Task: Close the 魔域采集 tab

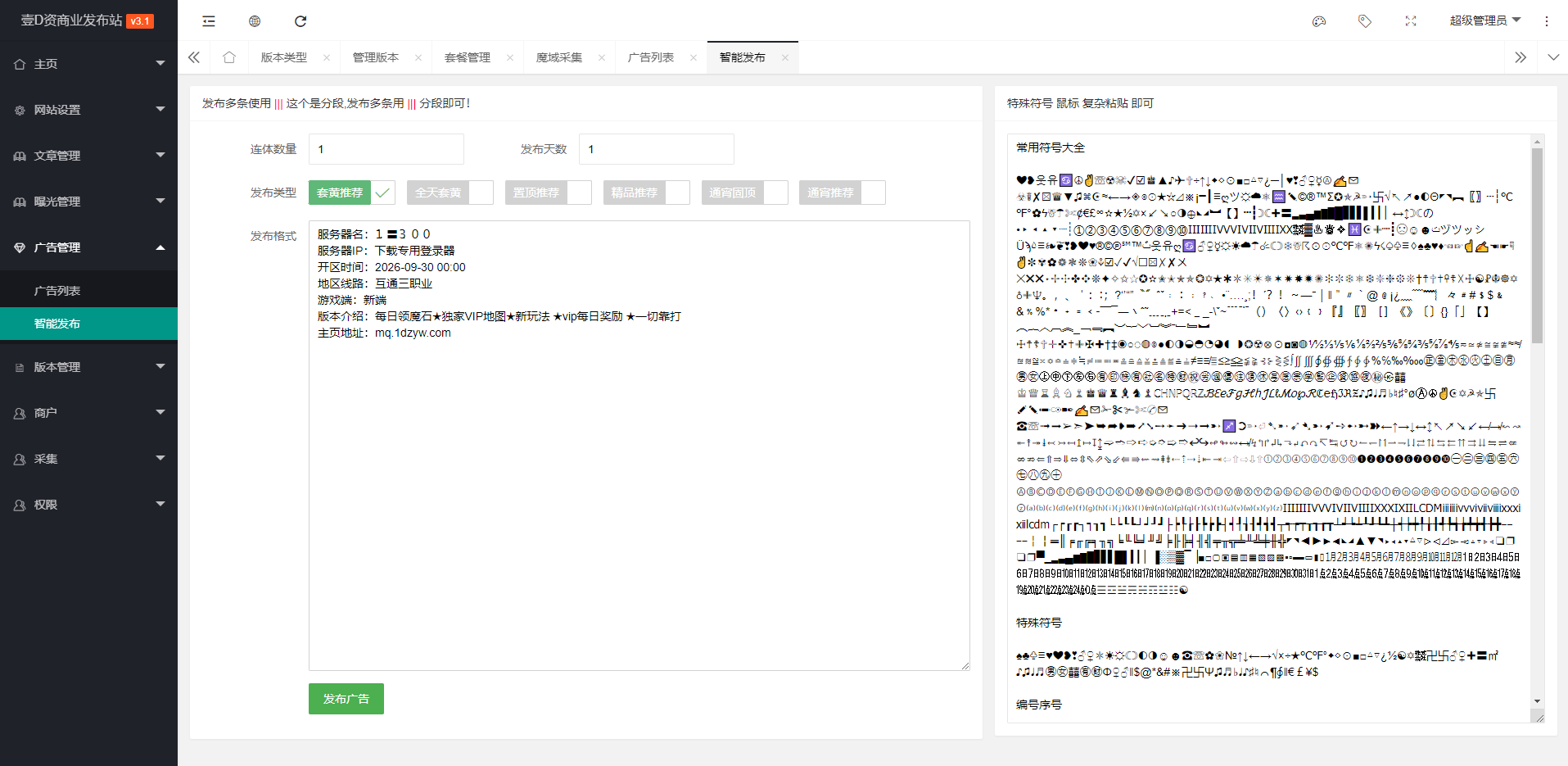Action: coord(602,57)
